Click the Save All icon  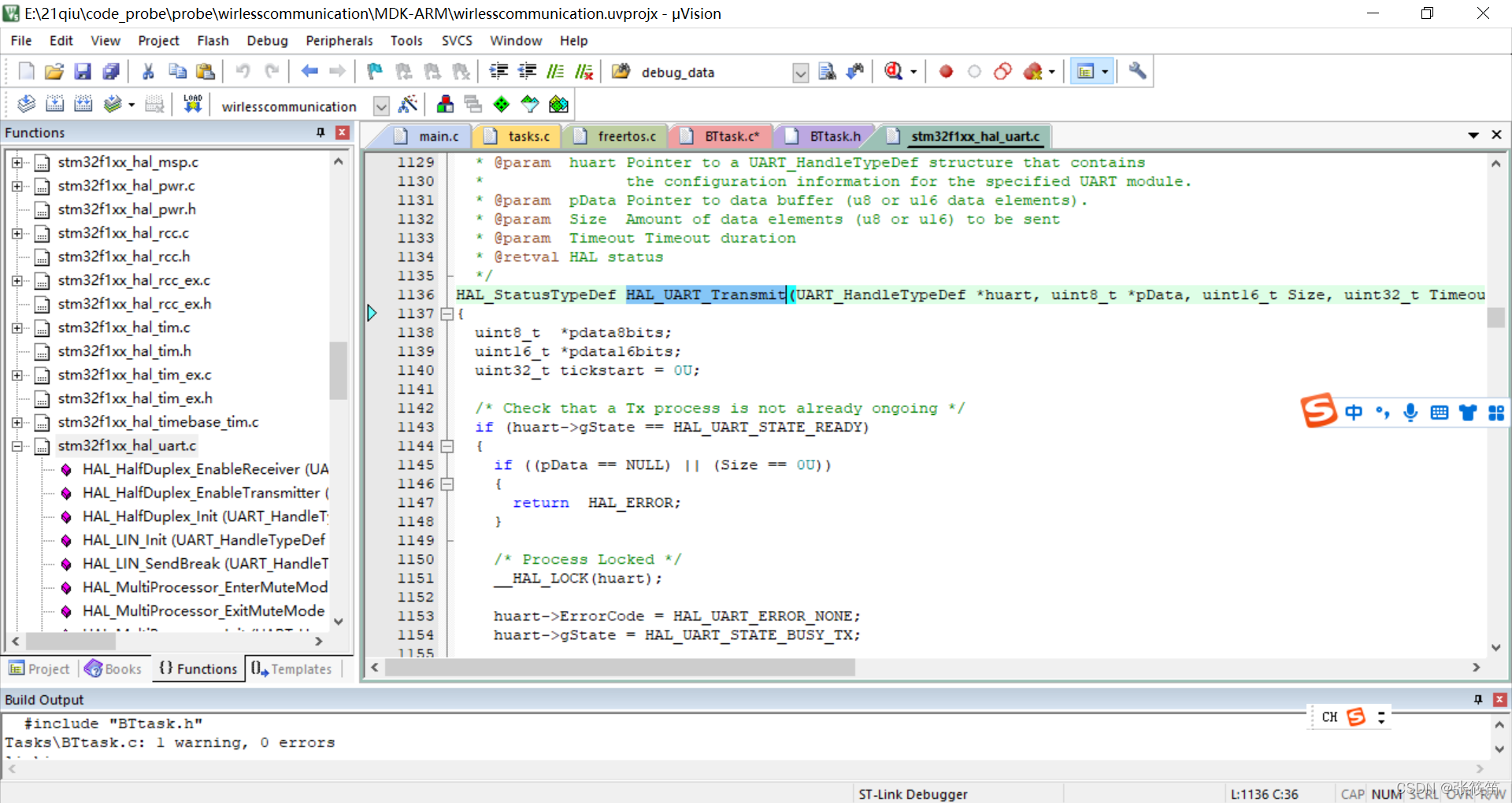tap(111, 72)
